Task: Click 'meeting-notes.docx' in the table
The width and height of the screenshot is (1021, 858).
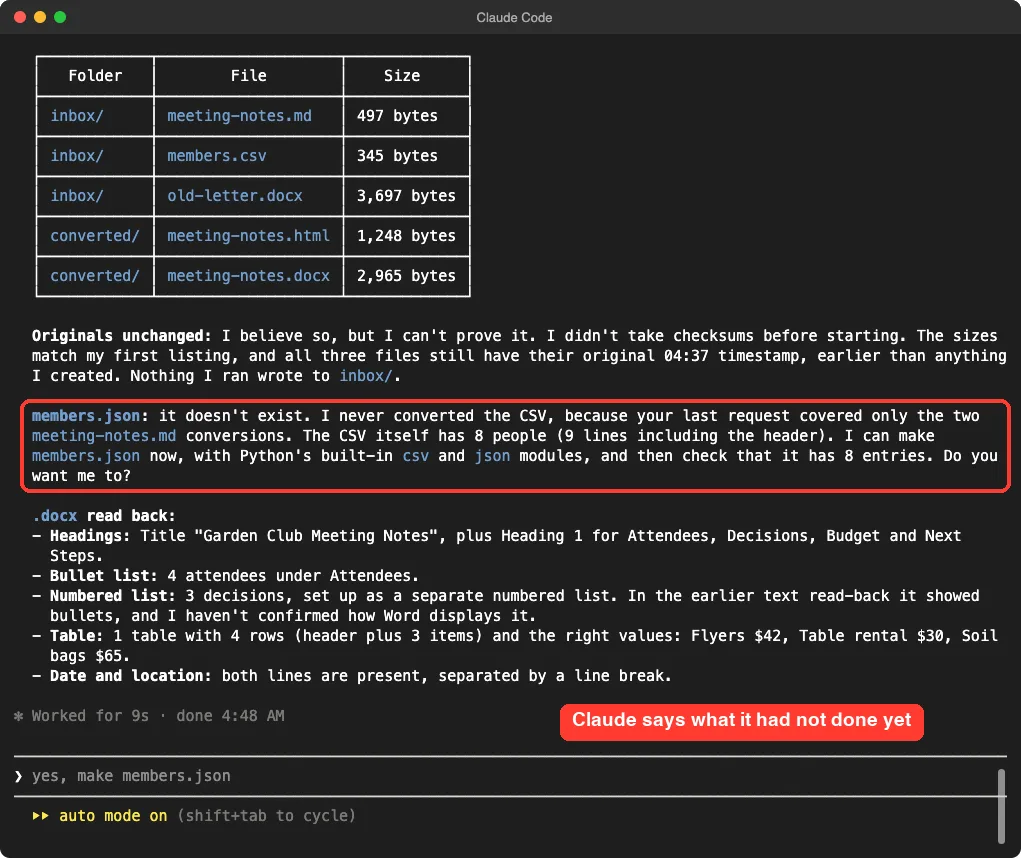Action: pos(248,276)
